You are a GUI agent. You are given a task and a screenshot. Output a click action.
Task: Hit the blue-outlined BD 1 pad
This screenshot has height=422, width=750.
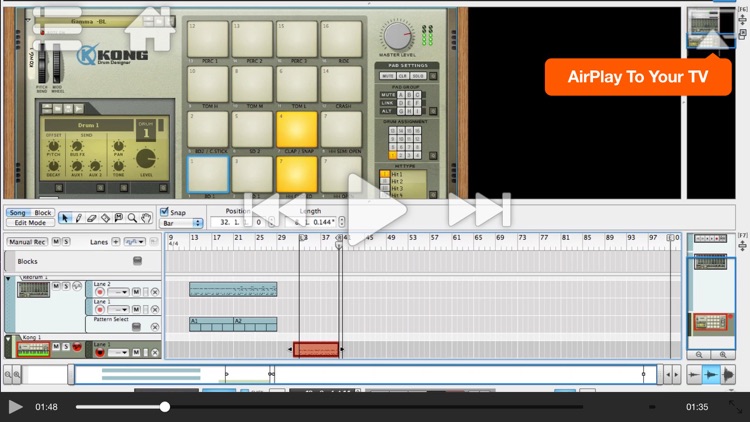[208, 174]
